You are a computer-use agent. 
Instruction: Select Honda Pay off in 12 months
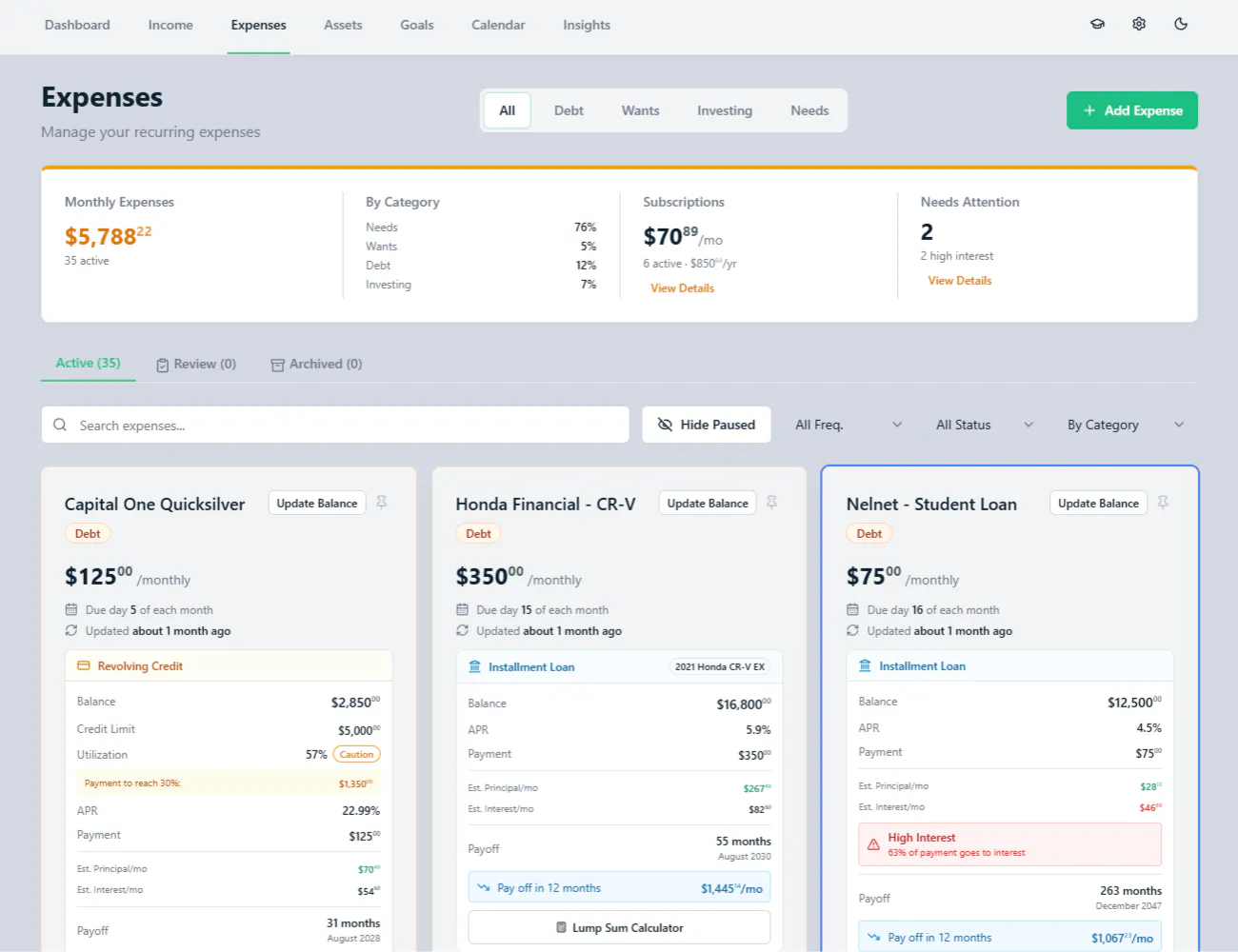point(619,888)
